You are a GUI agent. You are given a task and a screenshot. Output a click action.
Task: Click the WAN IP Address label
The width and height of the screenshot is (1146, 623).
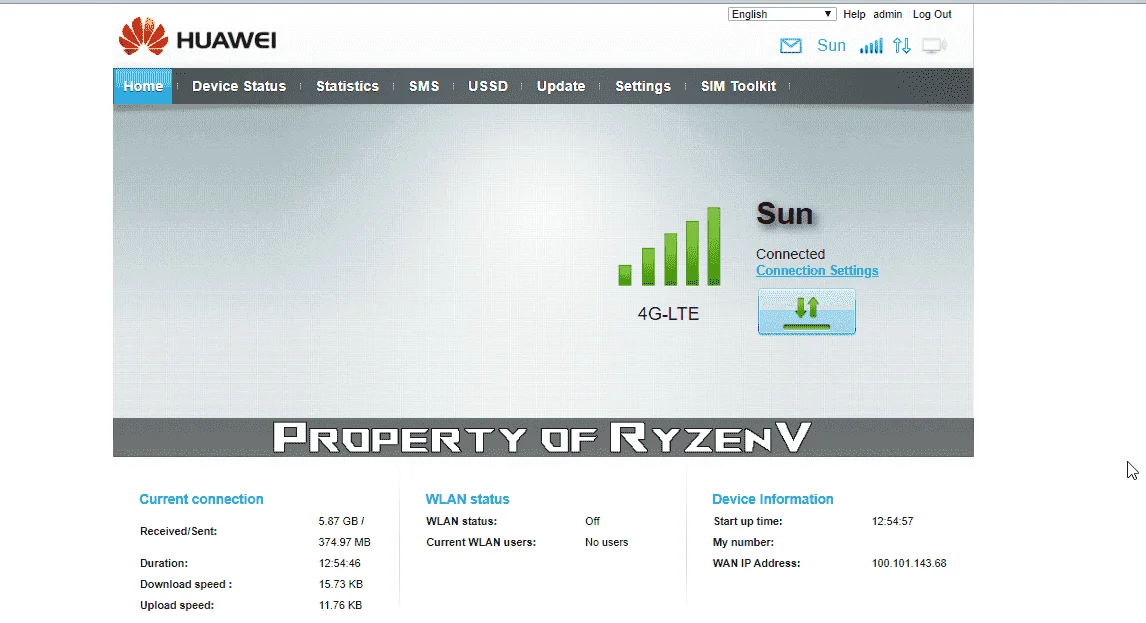click(756, 564)
